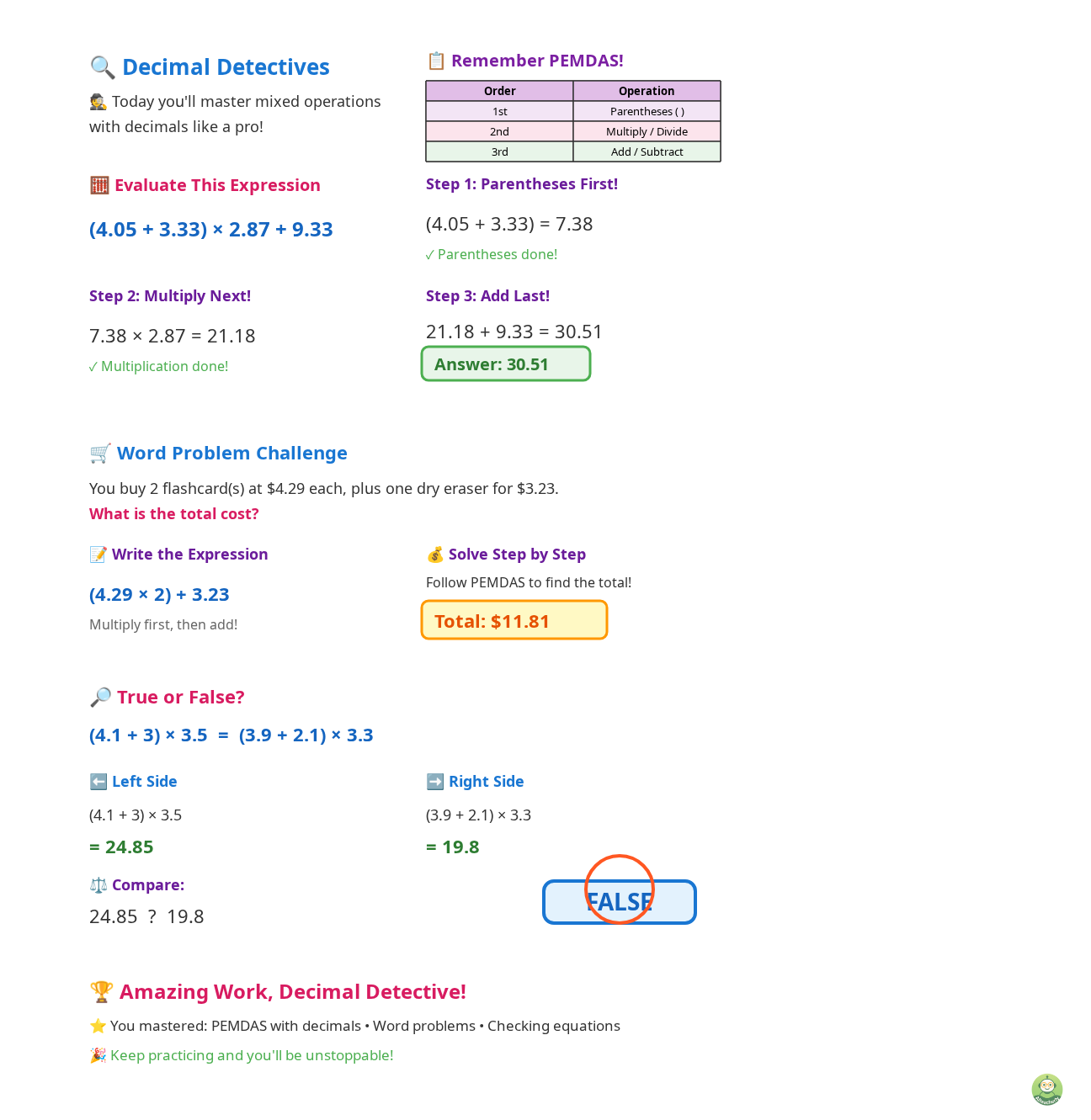Image resolution: width=1091 pixels, height=1120 pixels.
Task: Click the 'Answer: 30.51' green box
Action: tap(506, 364)
